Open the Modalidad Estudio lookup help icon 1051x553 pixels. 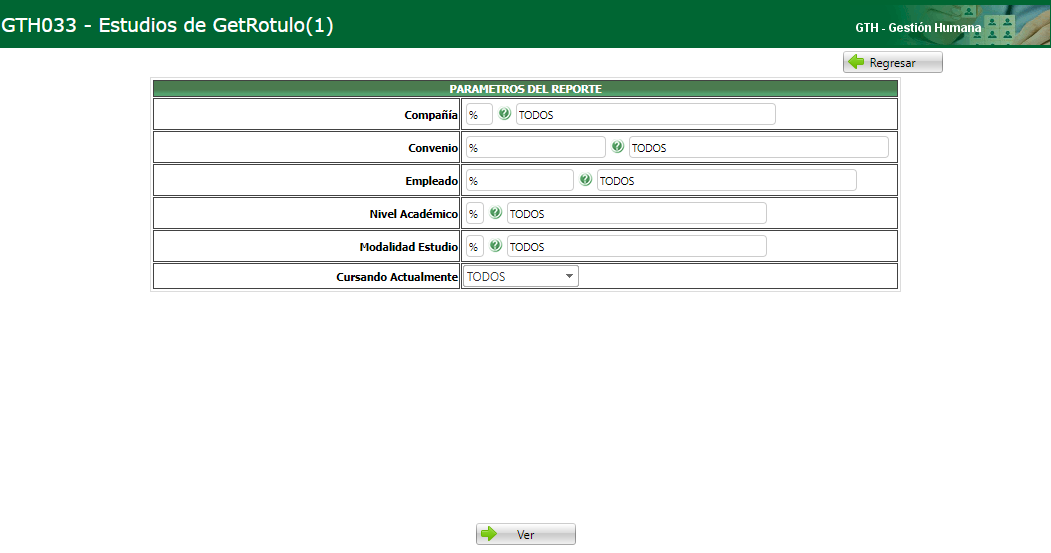495,245
